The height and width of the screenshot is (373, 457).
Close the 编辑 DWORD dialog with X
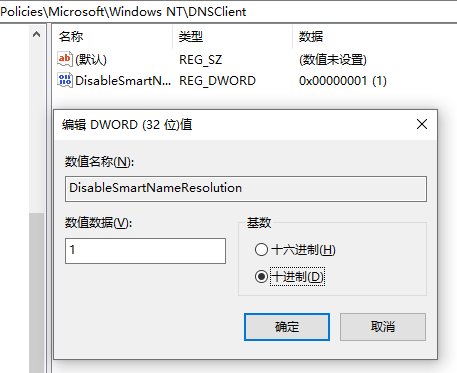coord(422,124)
